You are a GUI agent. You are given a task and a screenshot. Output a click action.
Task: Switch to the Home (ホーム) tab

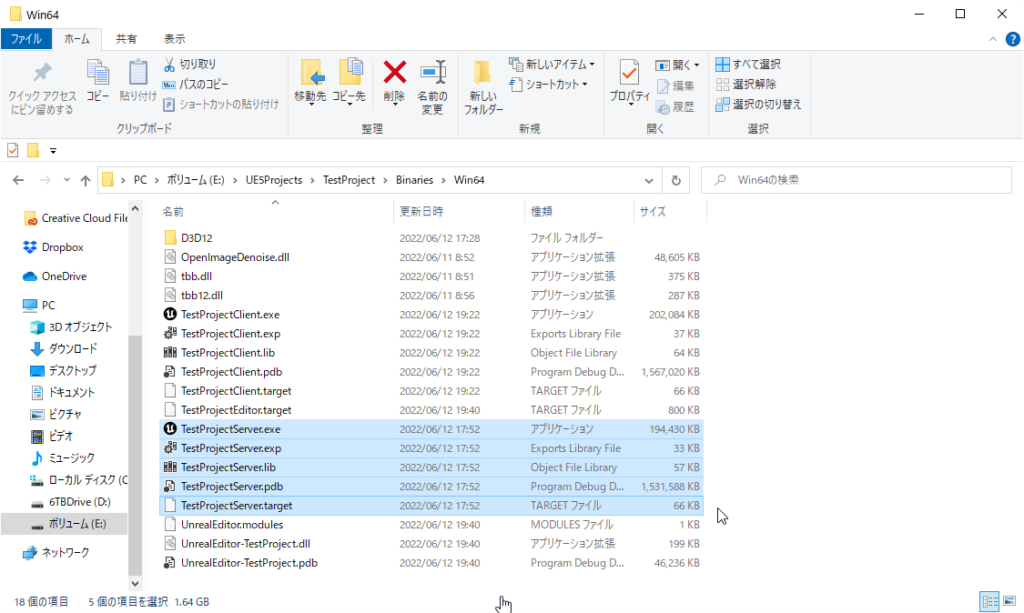coord(77,39)
